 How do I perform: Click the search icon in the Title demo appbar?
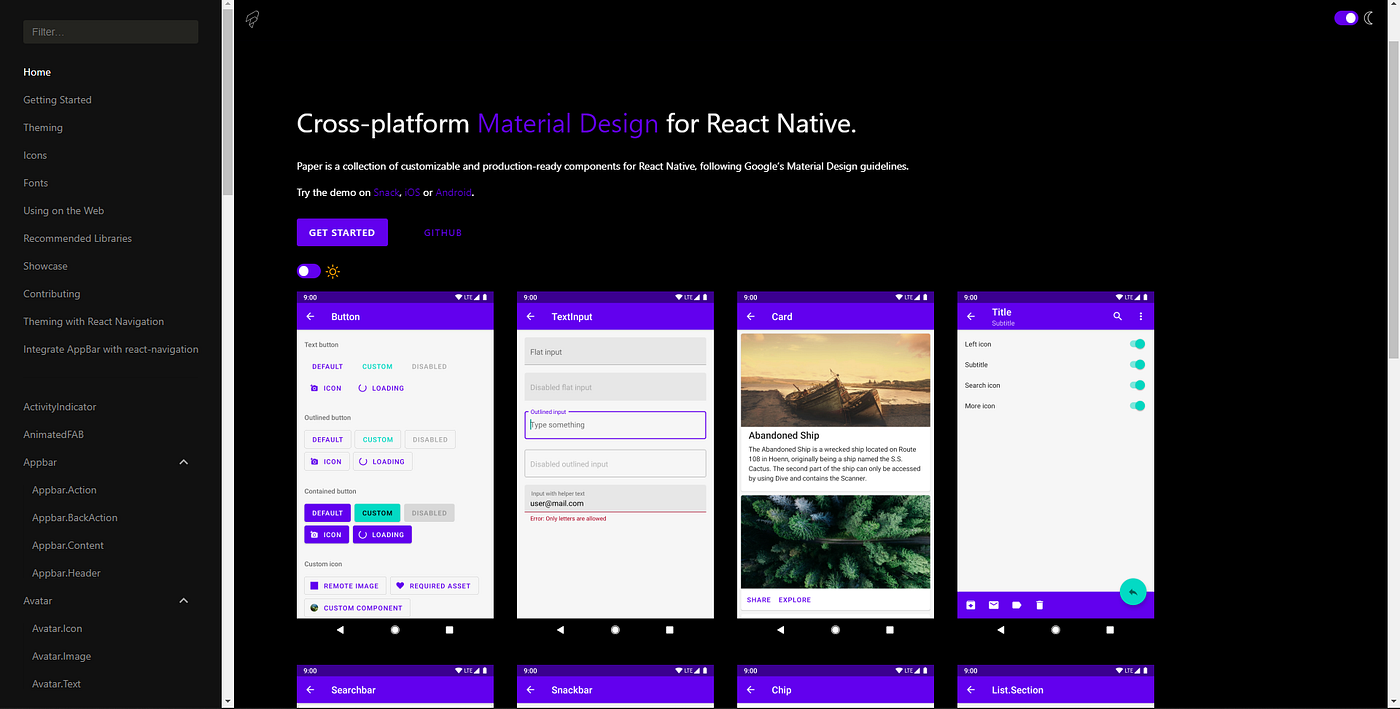[x=1117, y=314]
